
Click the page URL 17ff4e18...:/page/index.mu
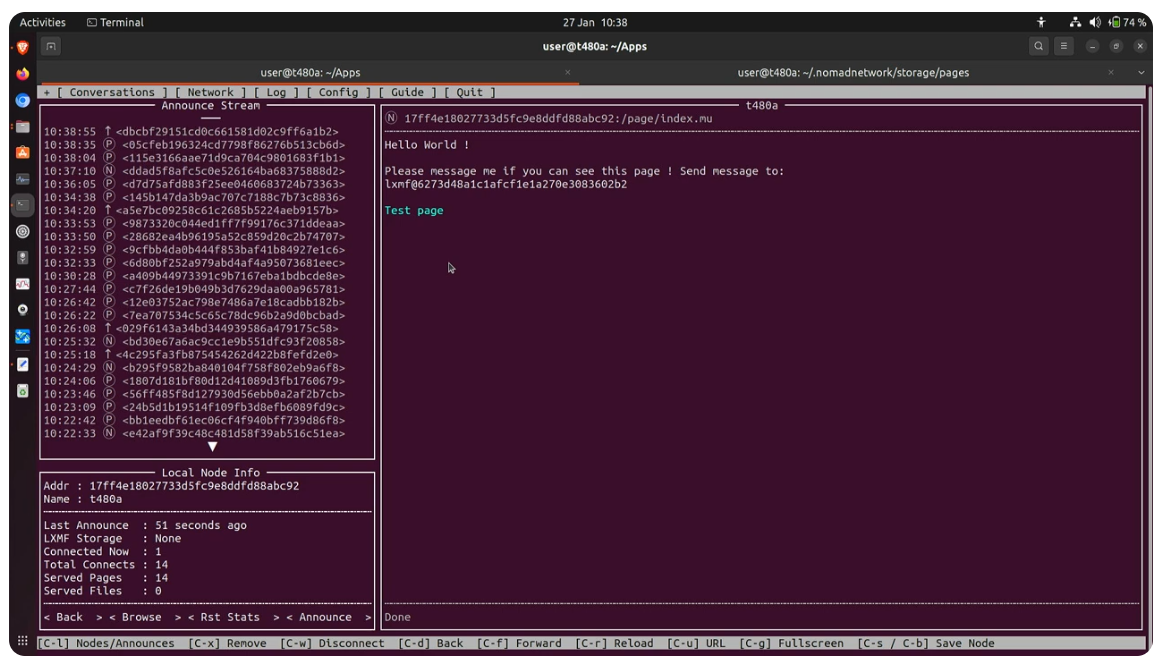coord(558,119)
